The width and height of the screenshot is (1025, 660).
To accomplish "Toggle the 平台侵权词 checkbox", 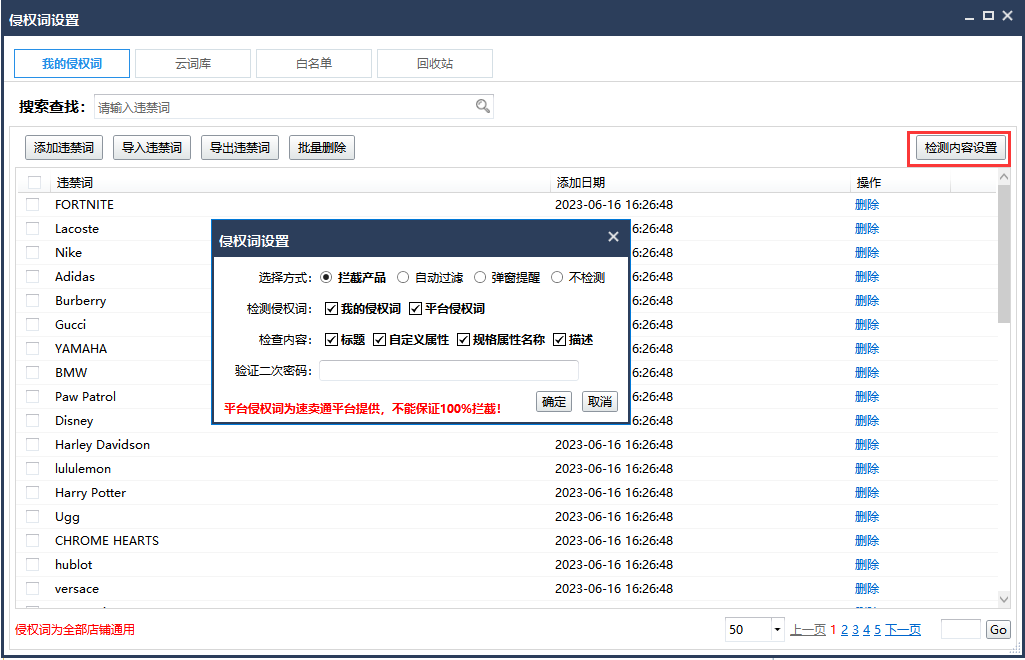I will coord(416,308).
